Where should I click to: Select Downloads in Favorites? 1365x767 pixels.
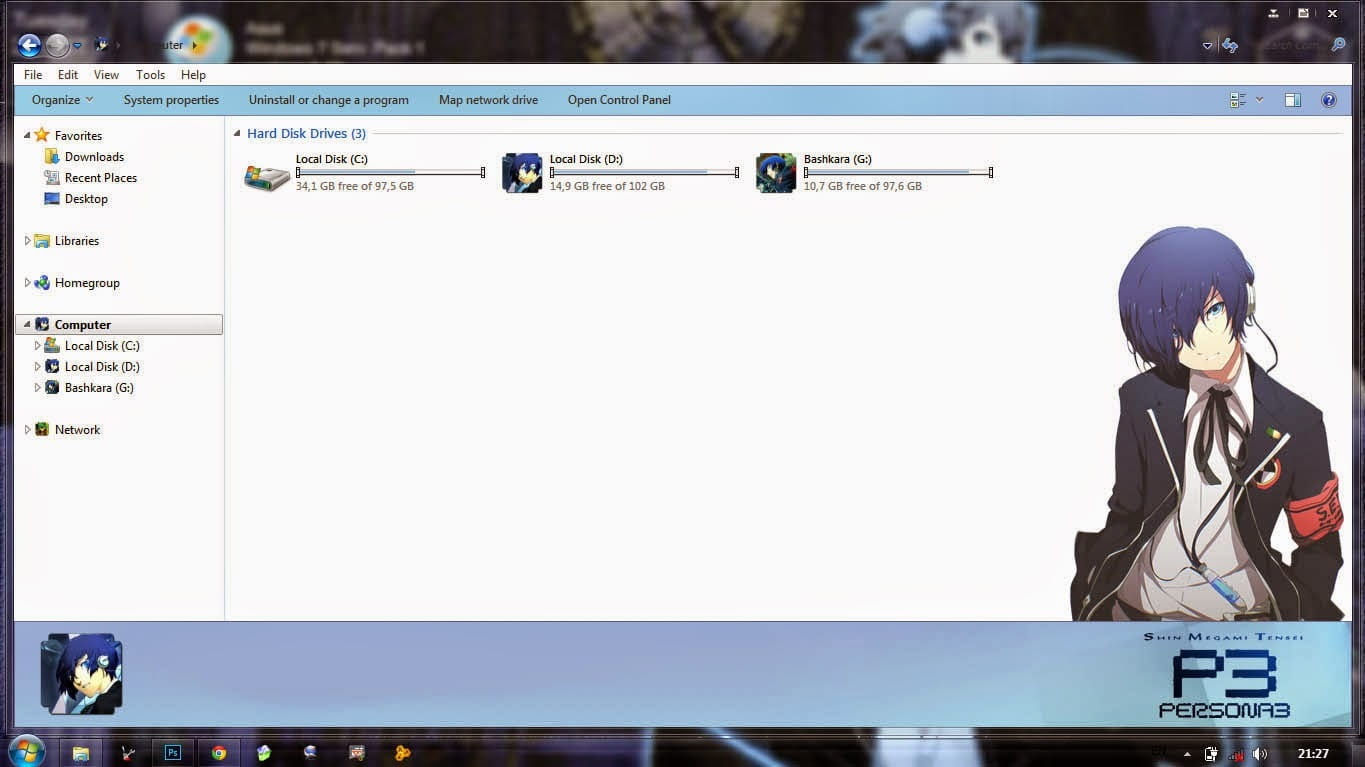pos(94,157)
